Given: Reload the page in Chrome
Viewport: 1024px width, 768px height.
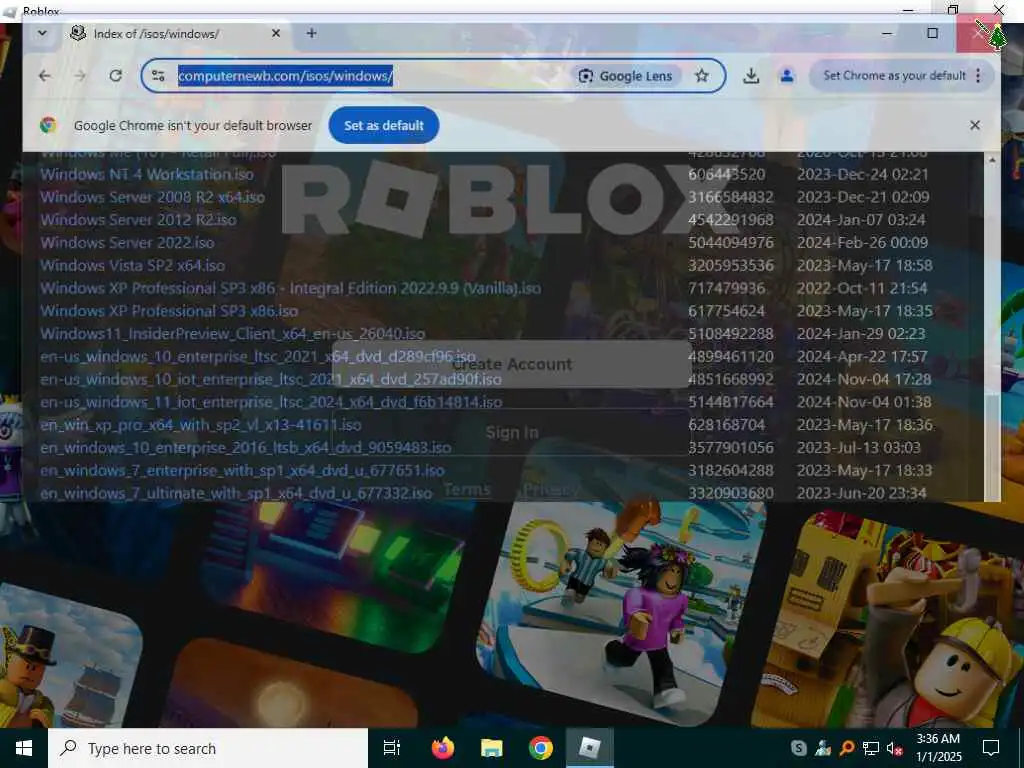Looking at the screenshot, I should [116, 76].
